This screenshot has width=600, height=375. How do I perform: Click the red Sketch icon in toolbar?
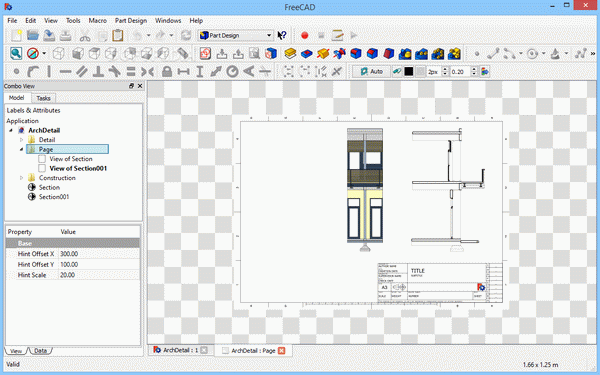pyautogui.click(x=205, y=54)
